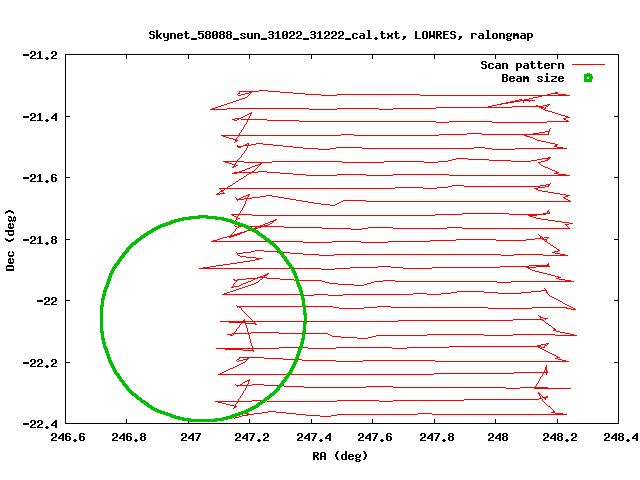
Task: Click the 246.6 x-axis tick label
Action: (66, 437)
